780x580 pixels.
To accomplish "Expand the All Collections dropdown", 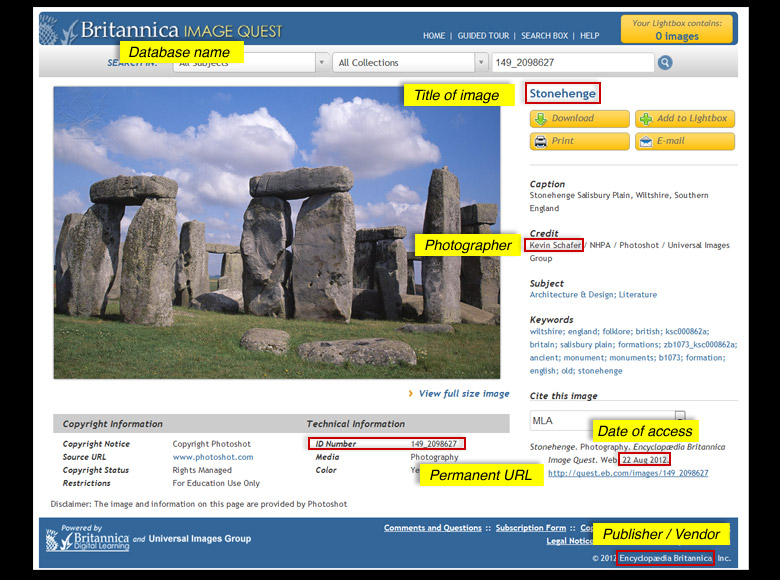I will [x=478, y=63].
